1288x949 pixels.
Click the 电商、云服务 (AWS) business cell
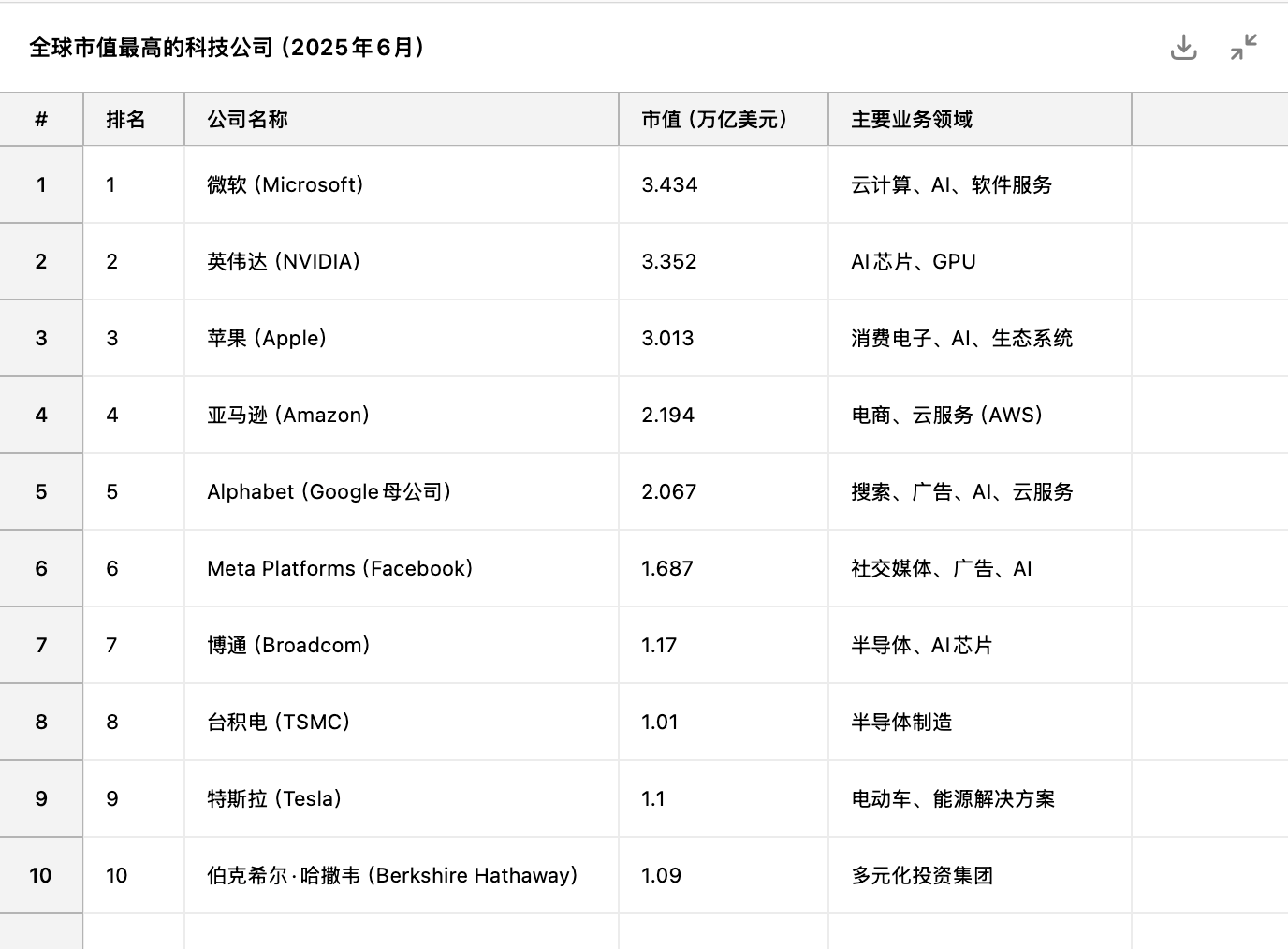(980, 415)
